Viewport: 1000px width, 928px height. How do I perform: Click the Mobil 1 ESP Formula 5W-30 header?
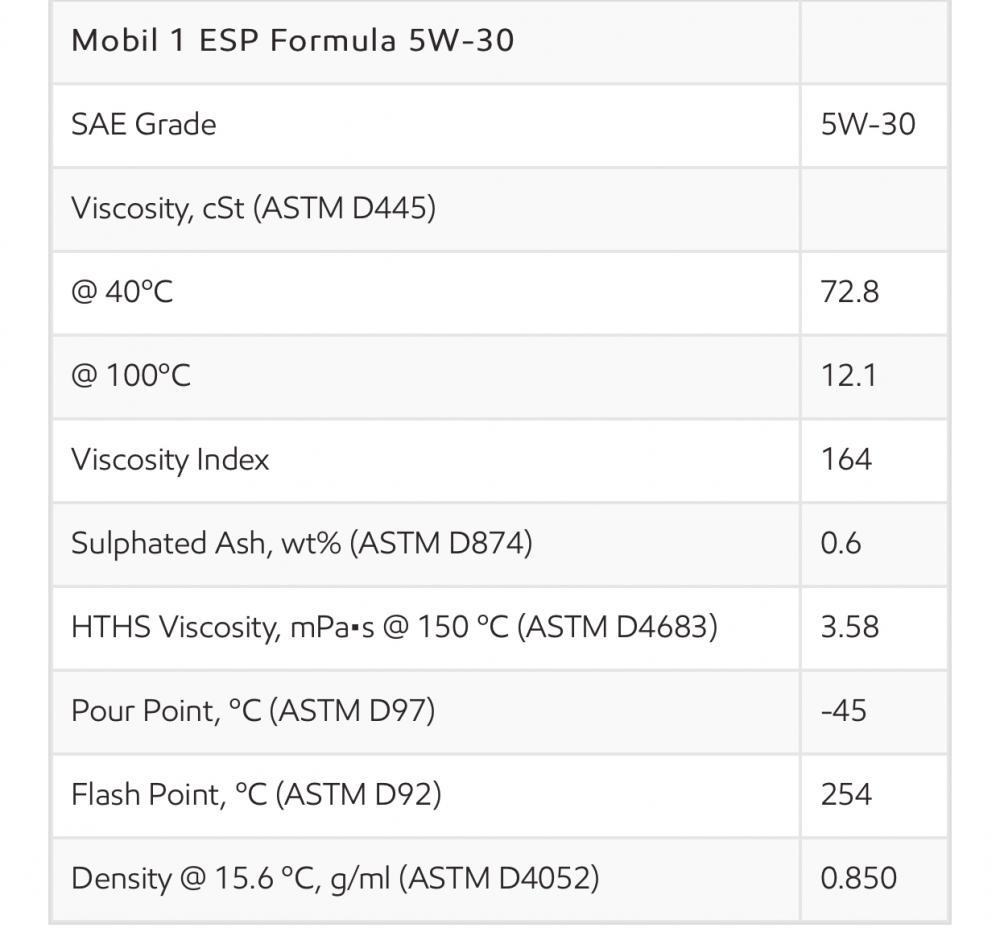coord(293,41)
